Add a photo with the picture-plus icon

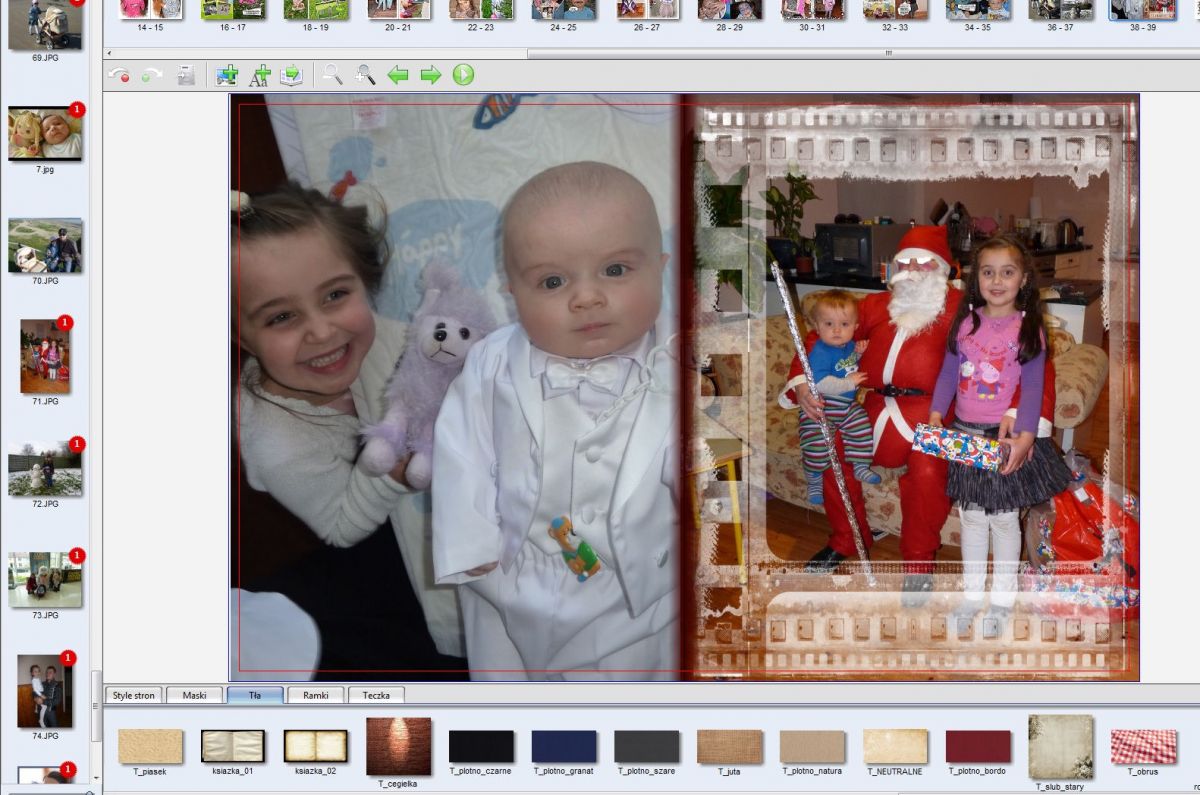tap(227, 75)
